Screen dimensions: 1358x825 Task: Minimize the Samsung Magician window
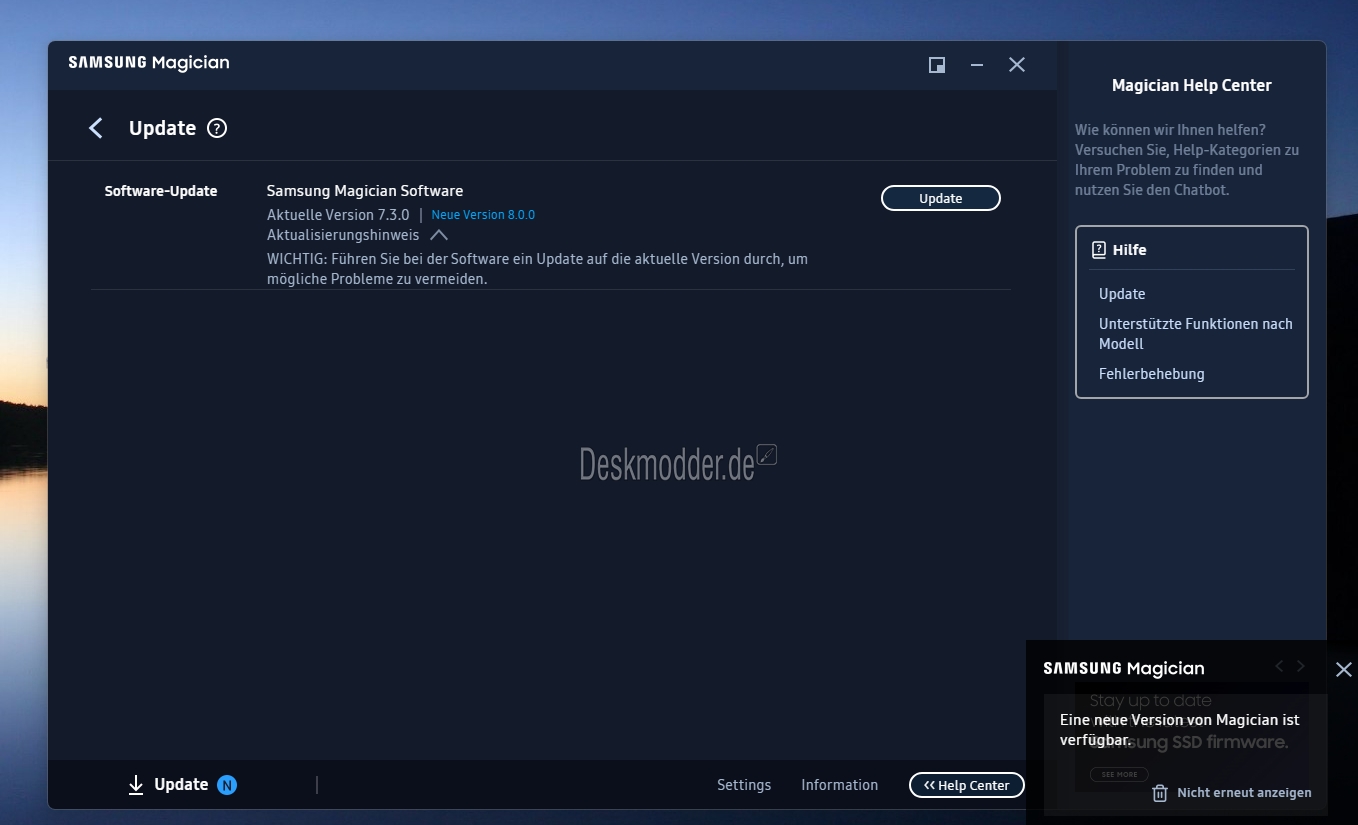click(x=977, y=65)
